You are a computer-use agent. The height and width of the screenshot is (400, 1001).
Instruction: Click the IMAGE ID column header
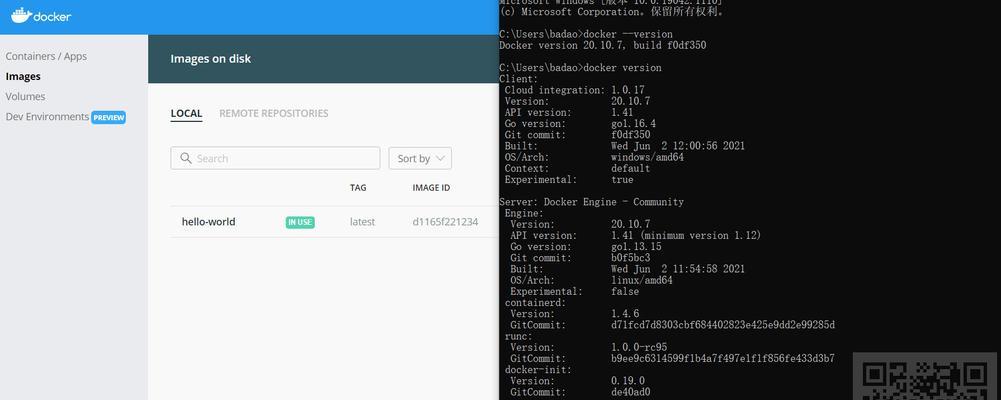point(431,188)
